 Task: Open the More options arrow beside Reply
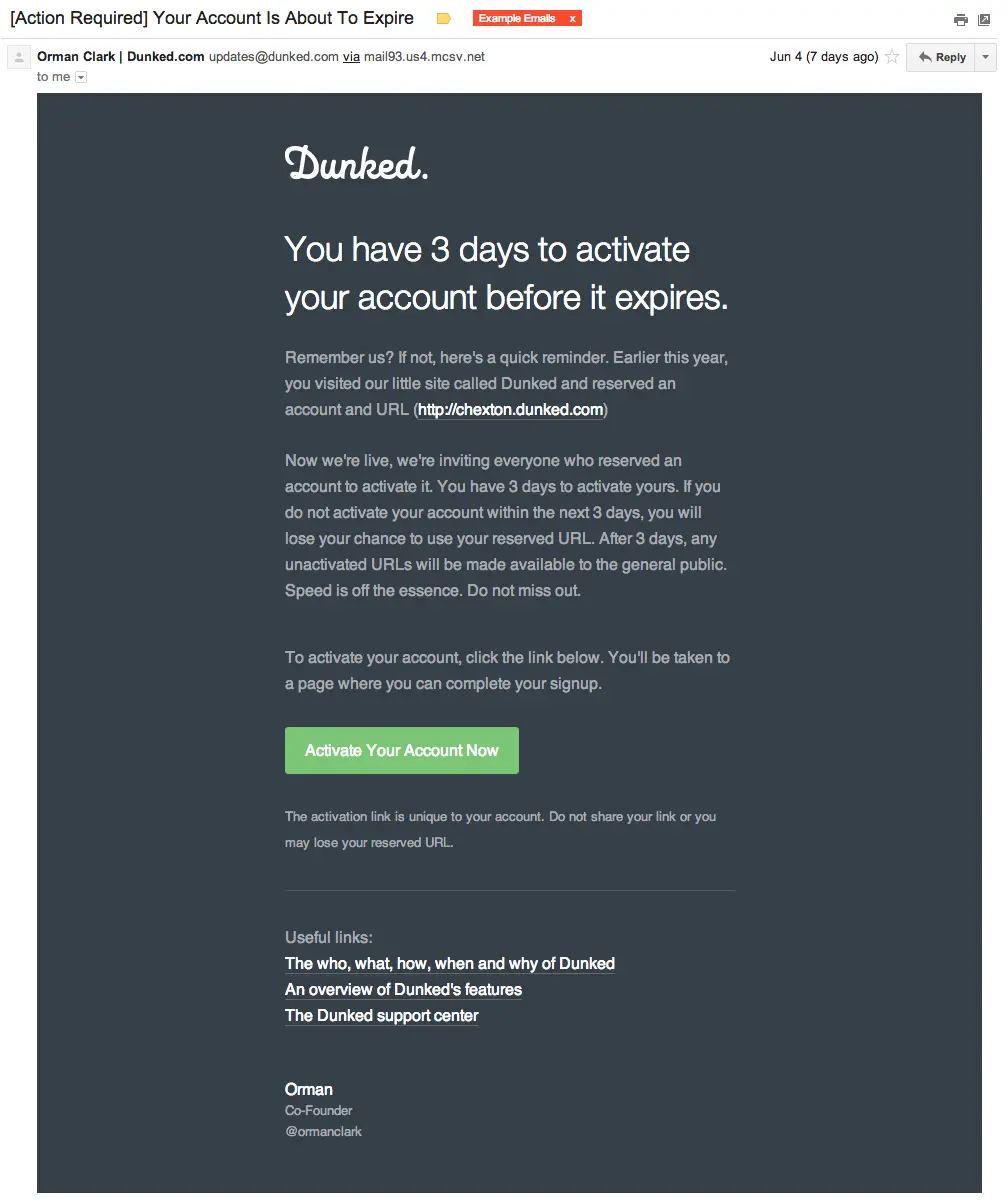tap(986, 57)
